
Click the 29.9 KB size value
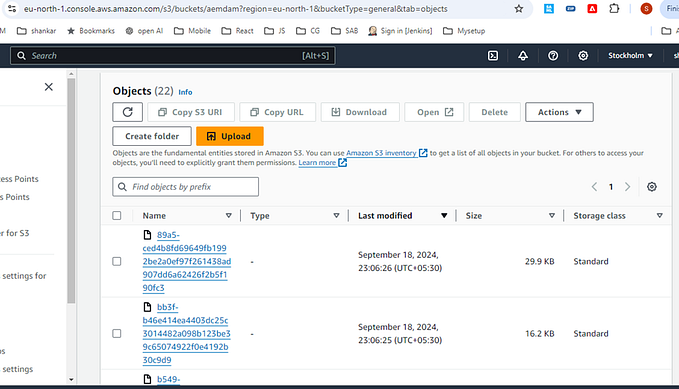click(x=540, y=261)
